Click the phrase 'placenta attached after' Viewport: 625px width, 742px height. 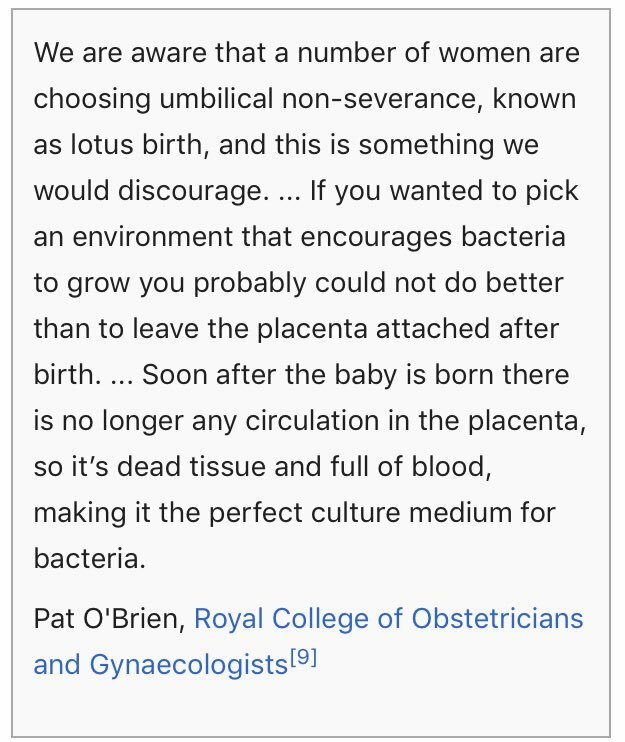tap(408, 329)
